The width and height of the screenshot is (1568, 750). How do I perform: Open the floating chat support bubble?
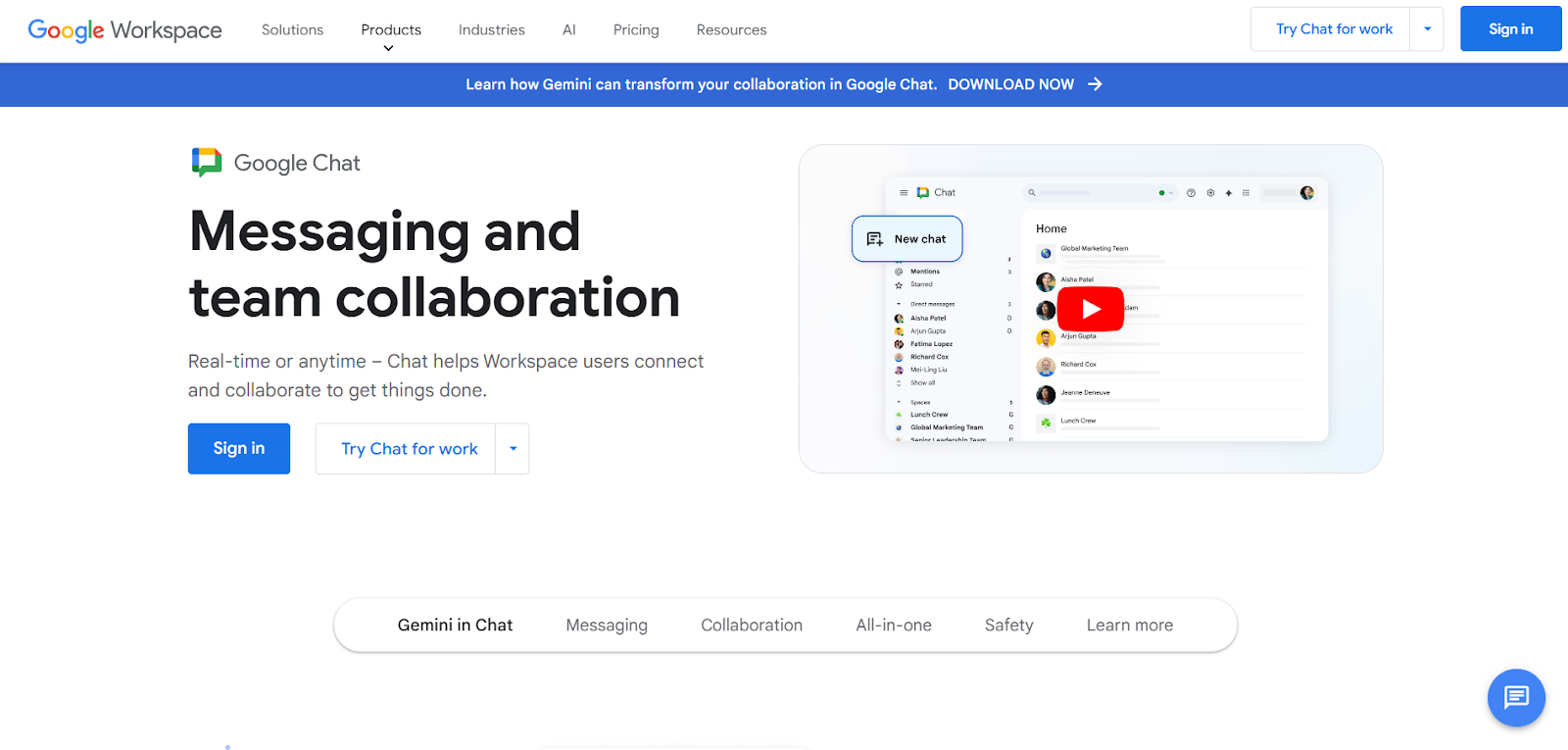click(1516, 697)
